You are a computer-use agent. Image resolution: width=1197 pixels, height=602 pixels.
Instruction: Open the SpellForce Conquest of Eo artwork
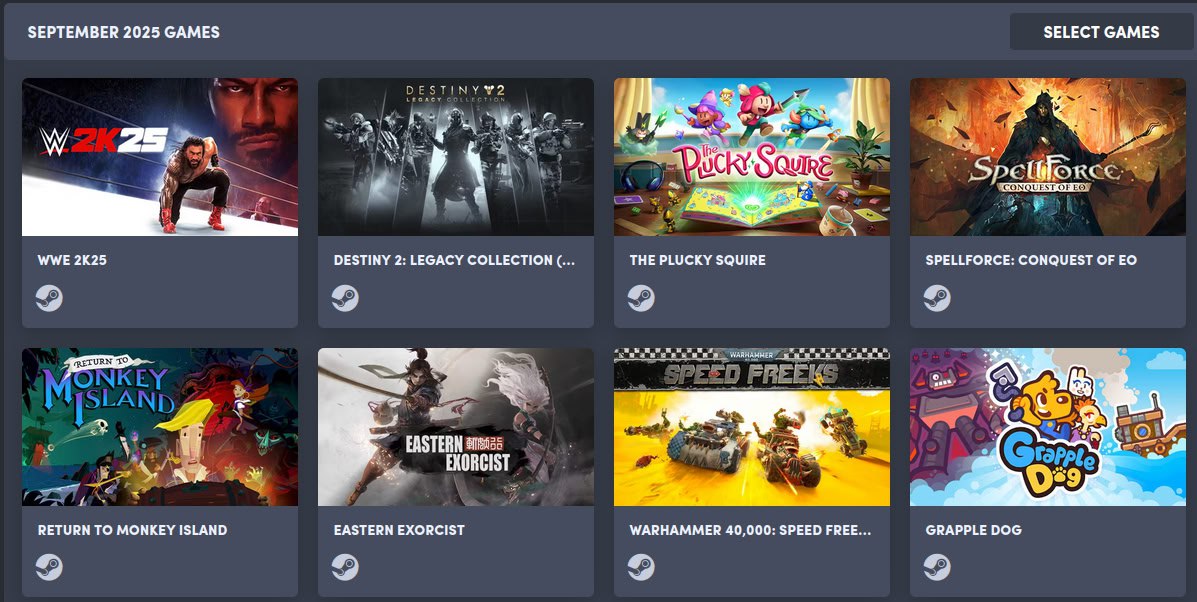(1047, 156)
